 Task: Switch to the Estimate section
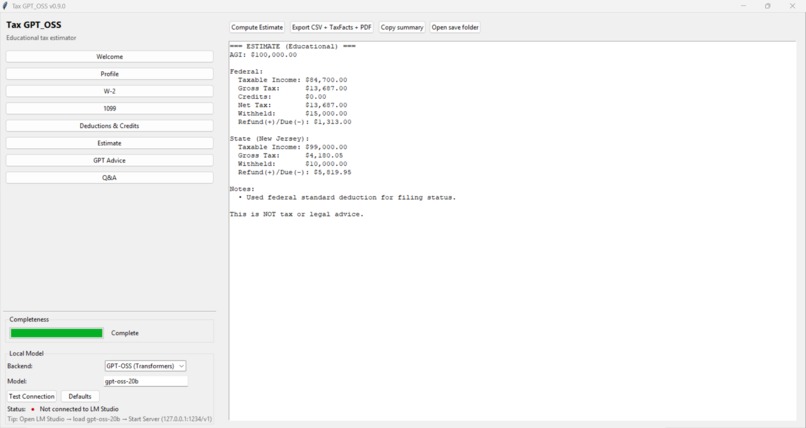109,143
